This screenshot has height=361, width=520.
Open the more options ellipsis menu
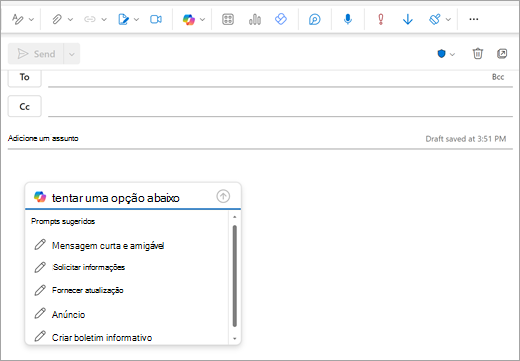click(474, 19)
